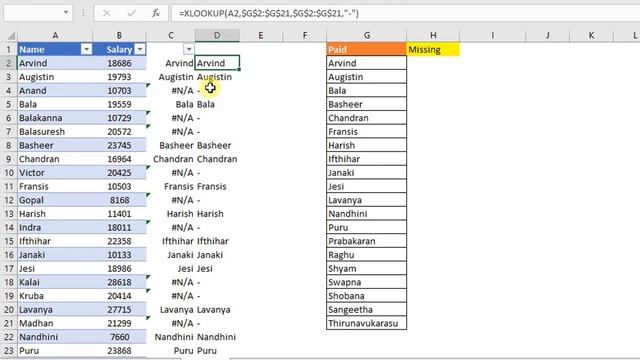The width and height of the screenshot is (640, 360).
Task: Click the Insert Function fx icon
Action: [156, 13]
